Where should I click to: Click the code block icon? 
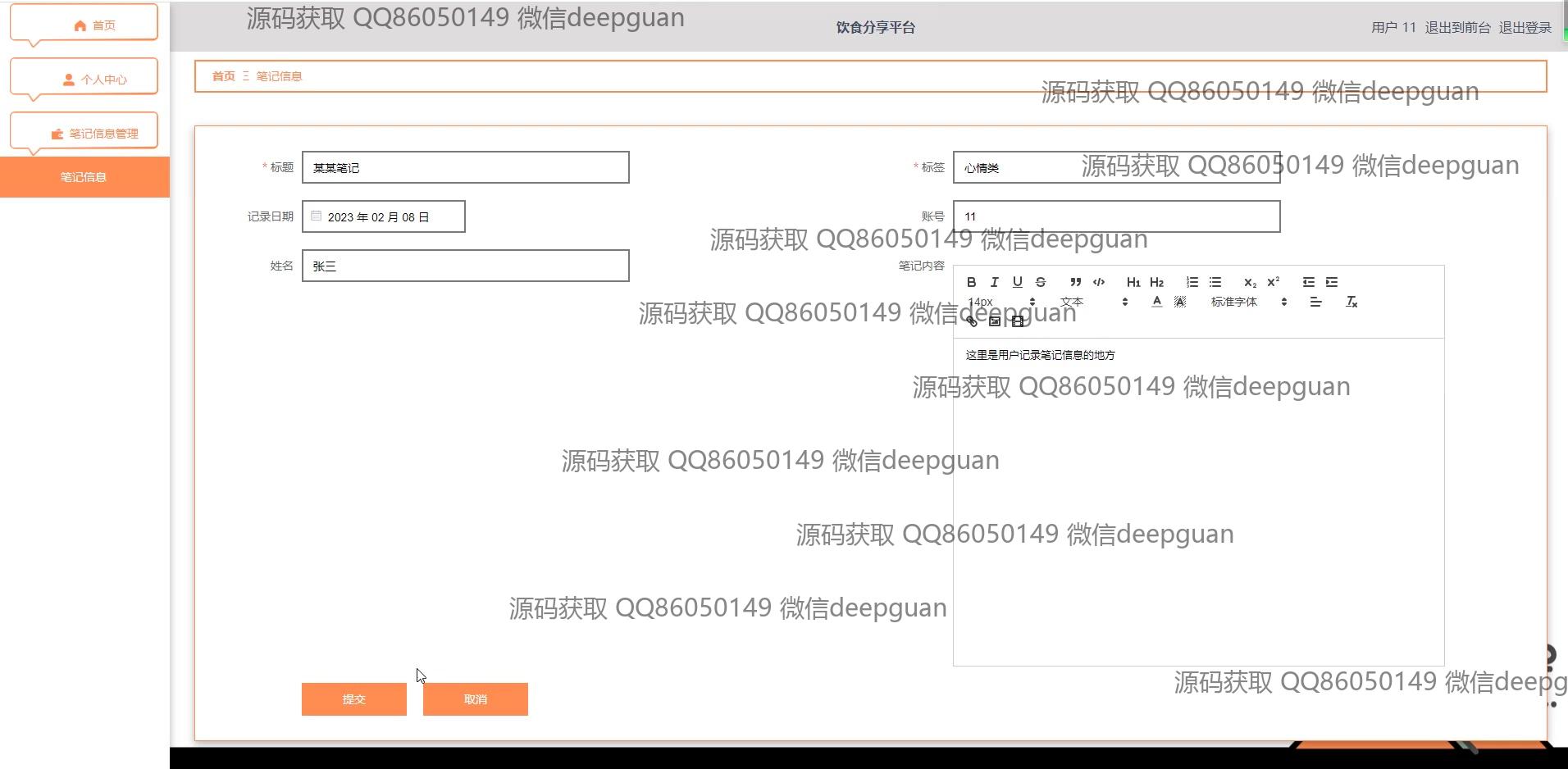(x=1099, y=282)
